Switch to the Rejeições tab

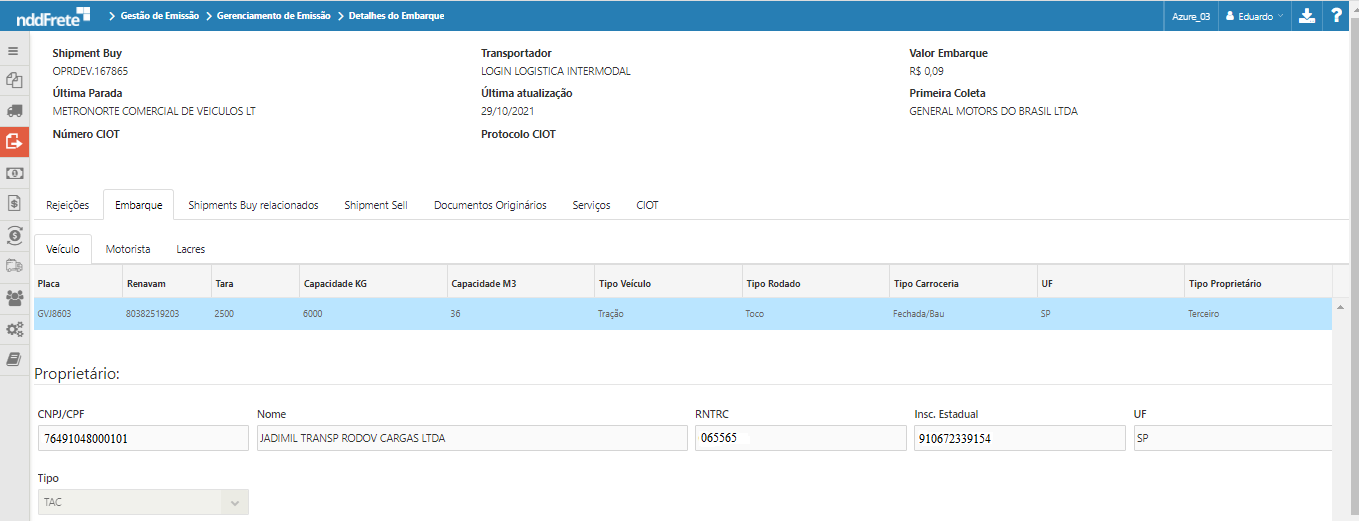point(68,205)
